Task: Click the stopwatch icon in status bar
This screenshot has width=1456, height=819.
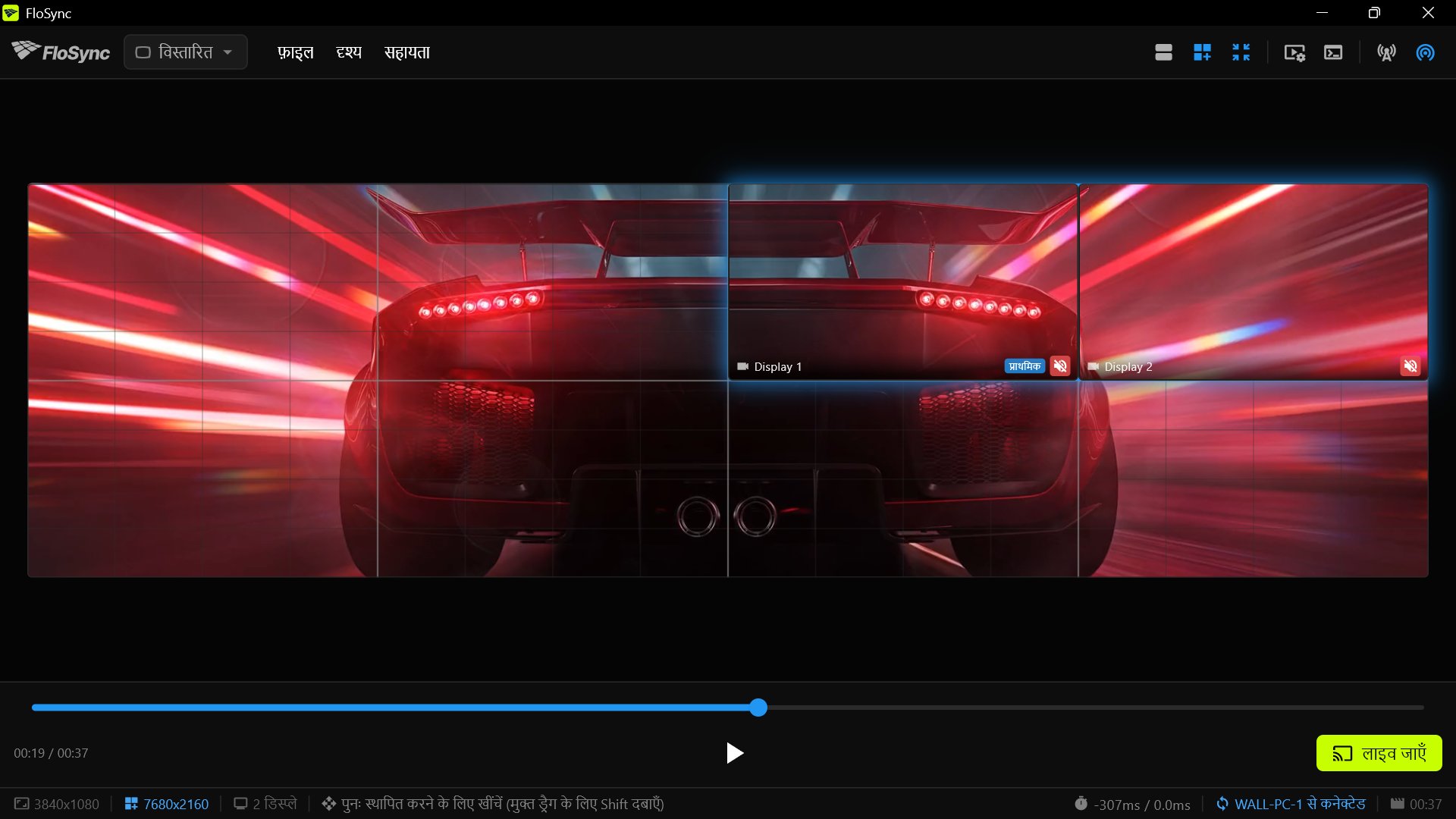Action: pyautogui.click(x=1081, y=804)
